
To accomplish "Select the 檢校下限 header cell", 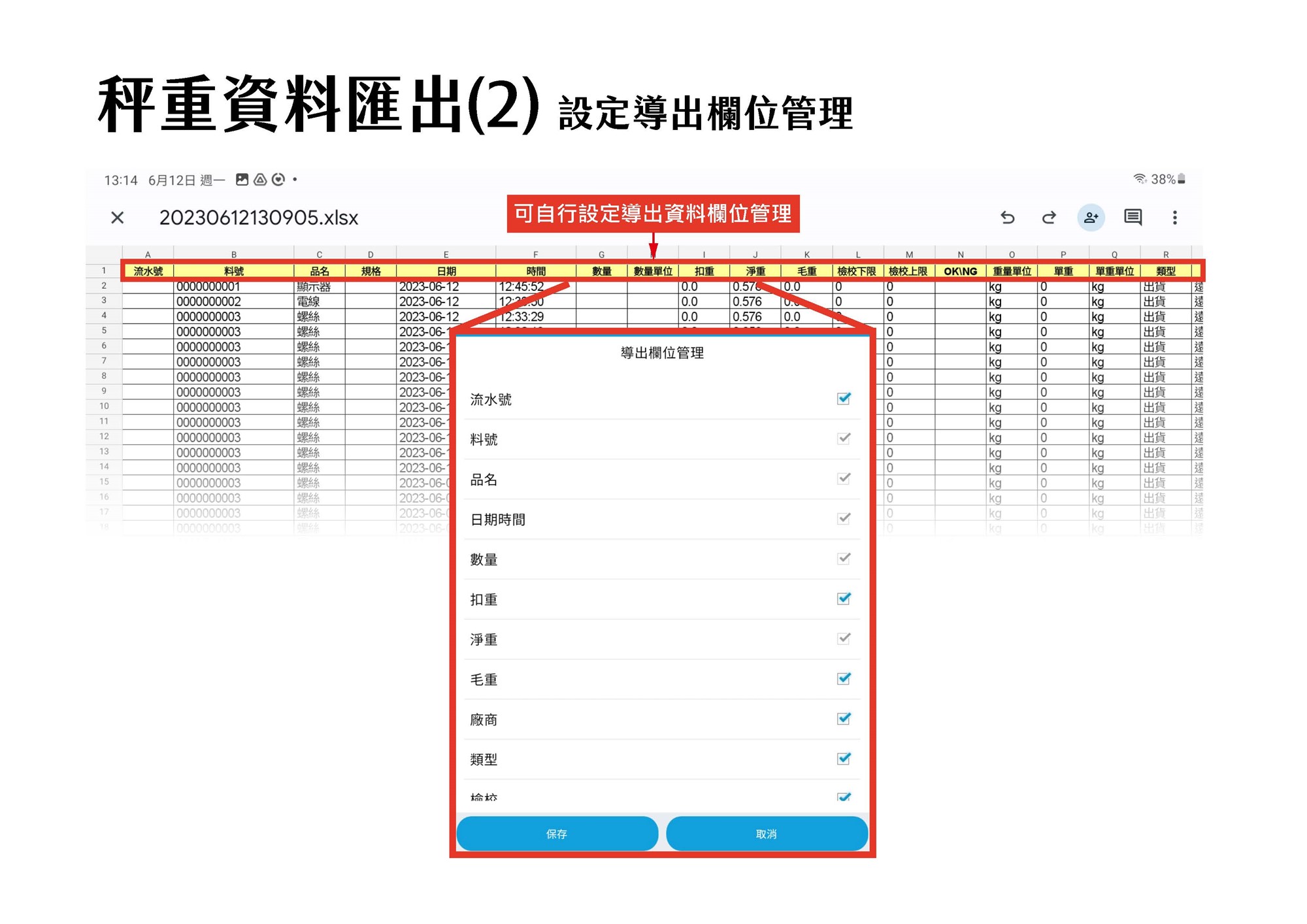I will tap(857, 271).
